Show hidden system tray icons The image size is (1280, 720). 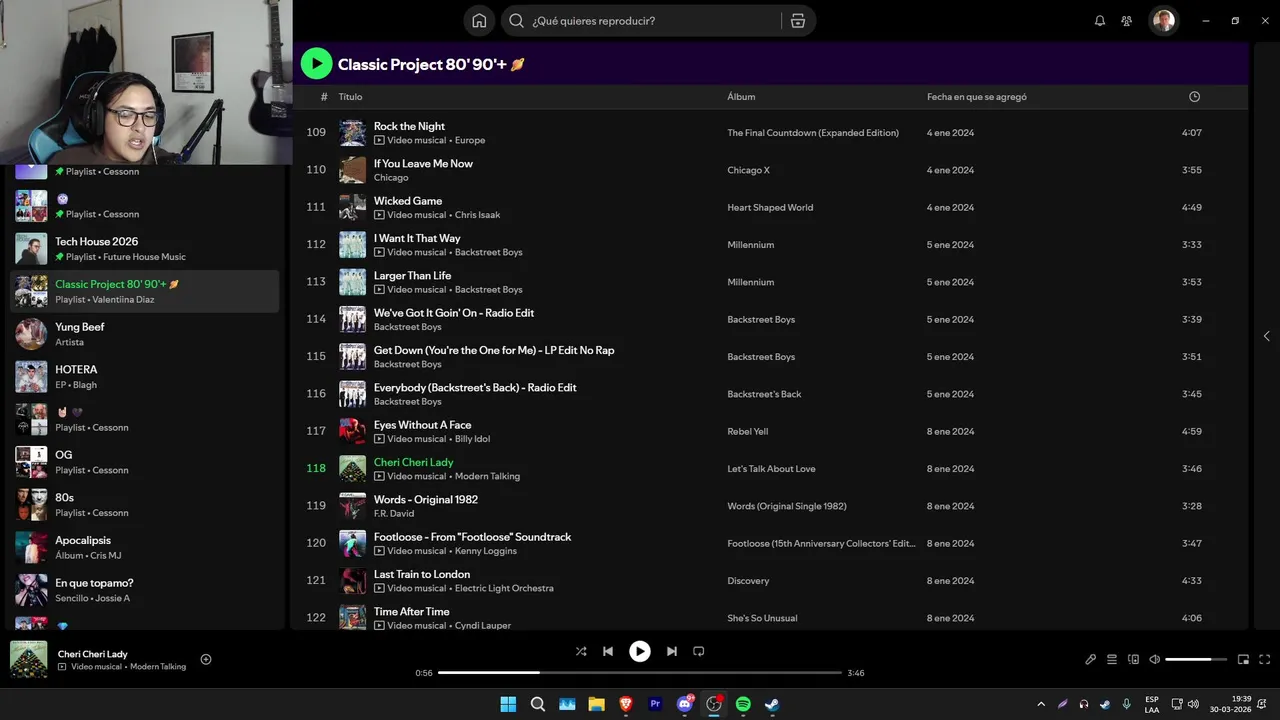point(1041,704)
